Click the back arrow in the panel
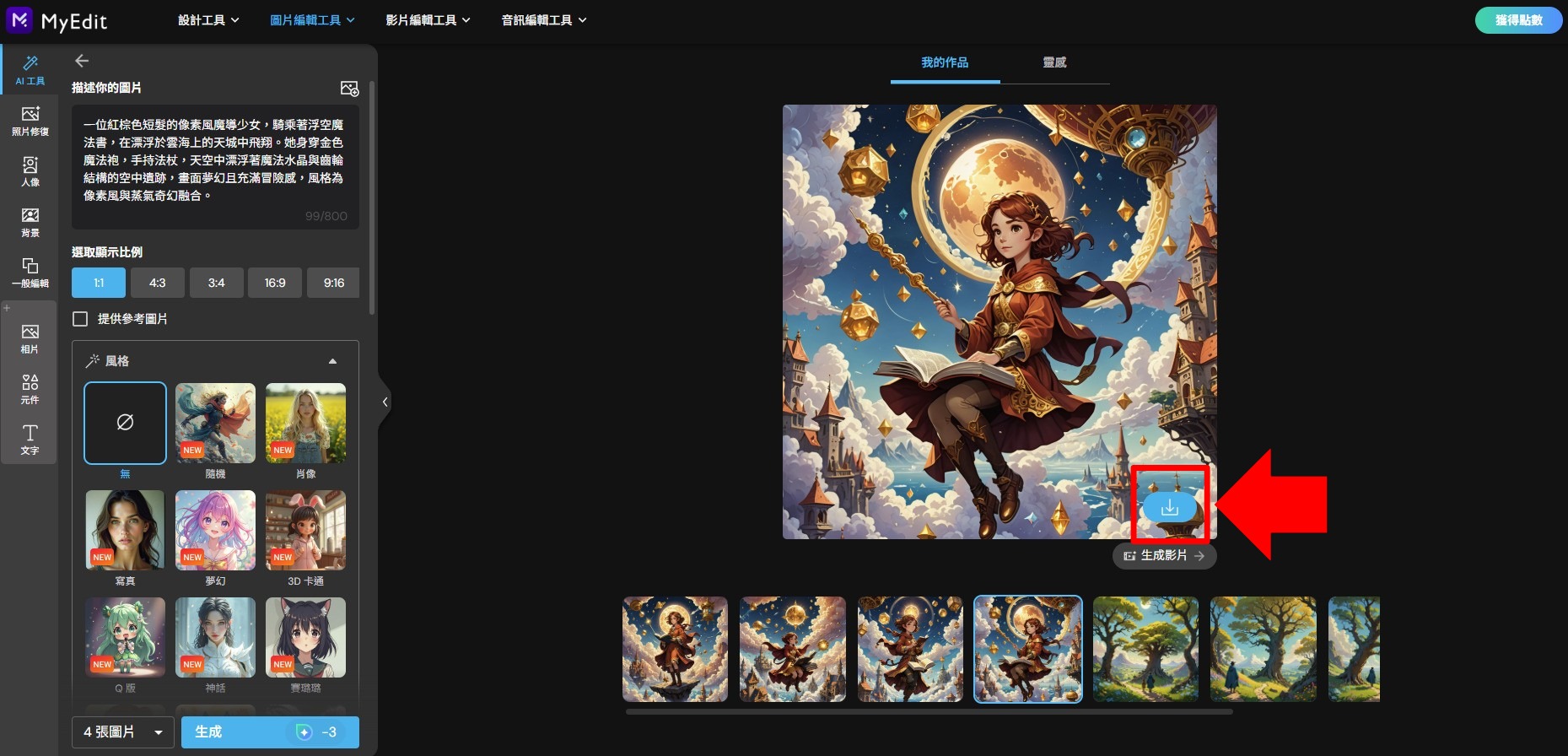 coord(82,61)
